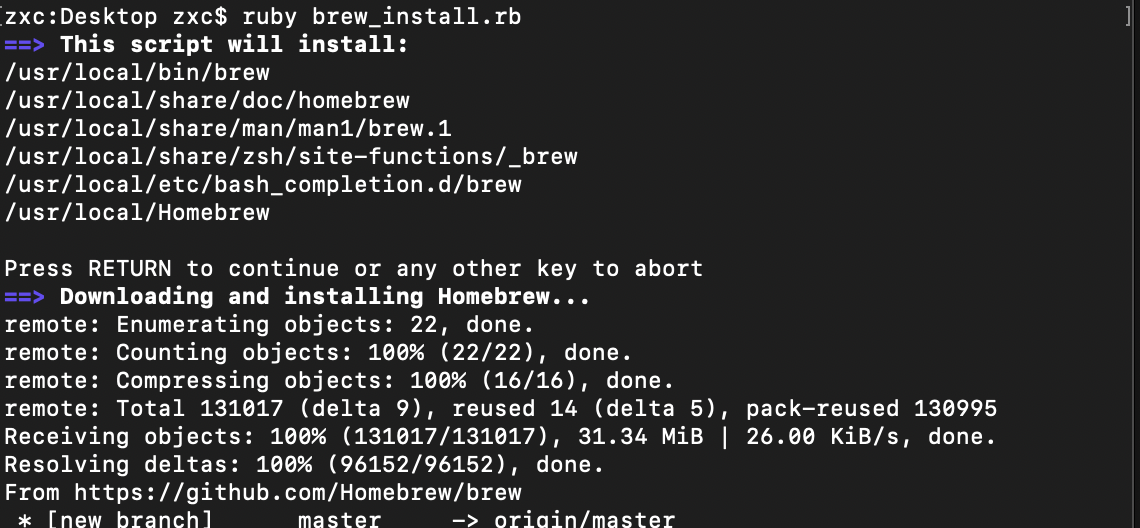Viewport: 1140px width, 528px height.
Task: Click the 'This script will install:' heading
Action: [234, 44]
